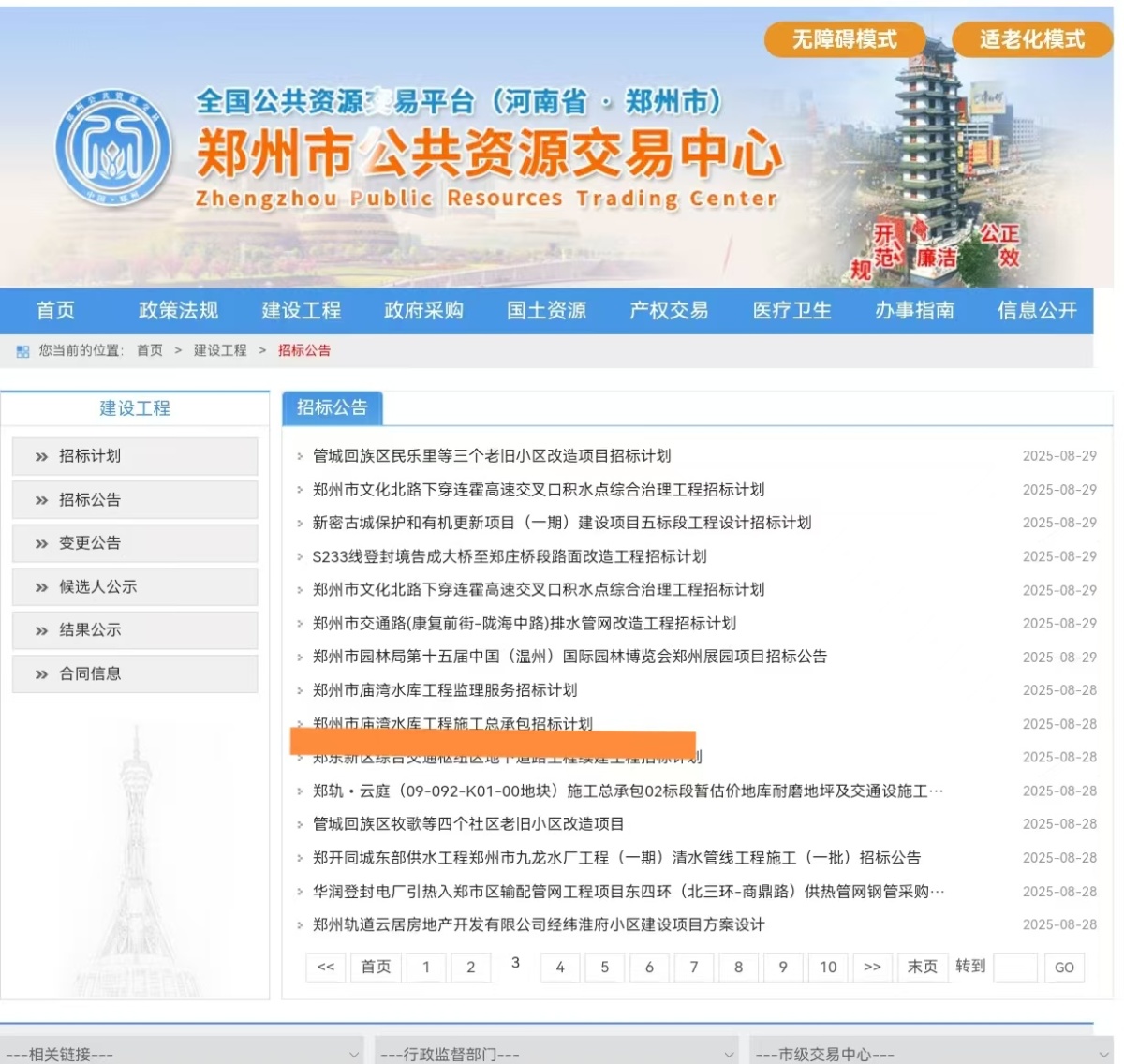The height and width of the screenshot is (1064, 1124).
Task: Open 医疗卫生 from the top menu
Action: point(791,311)
